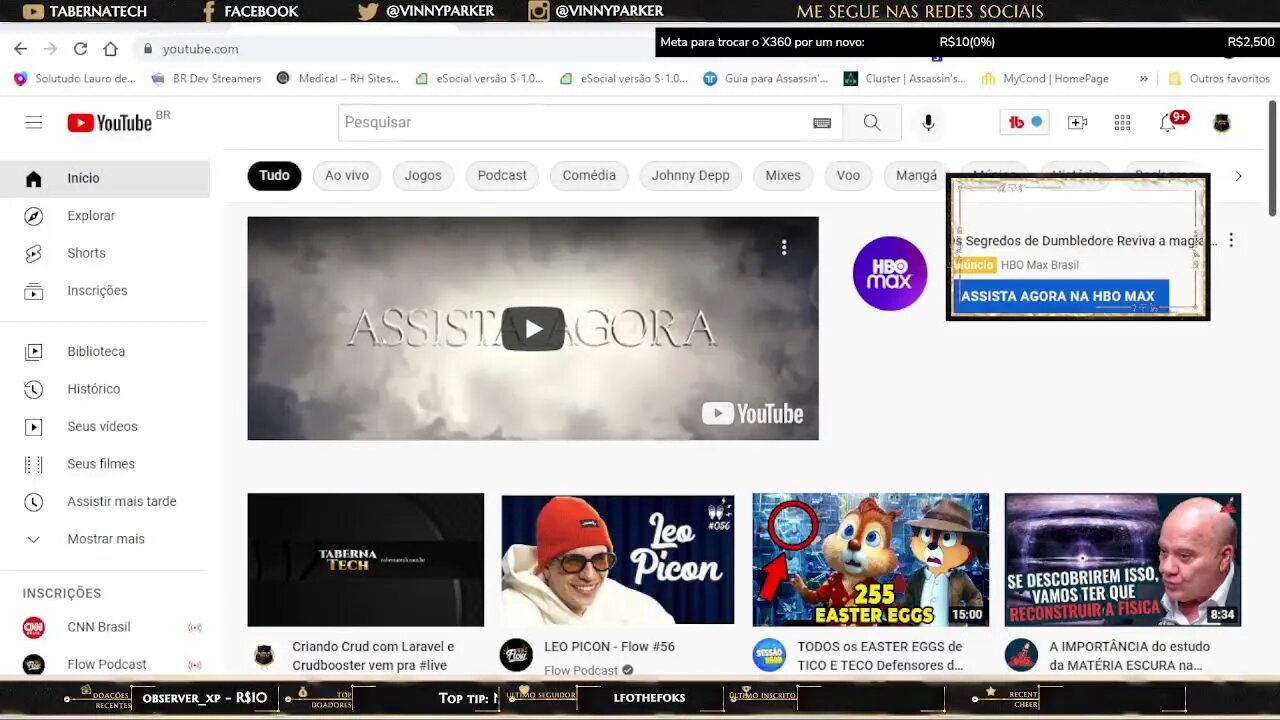Open Inscrições in the sidebar
1280x720 pixels.
click(x=105, y=291)
